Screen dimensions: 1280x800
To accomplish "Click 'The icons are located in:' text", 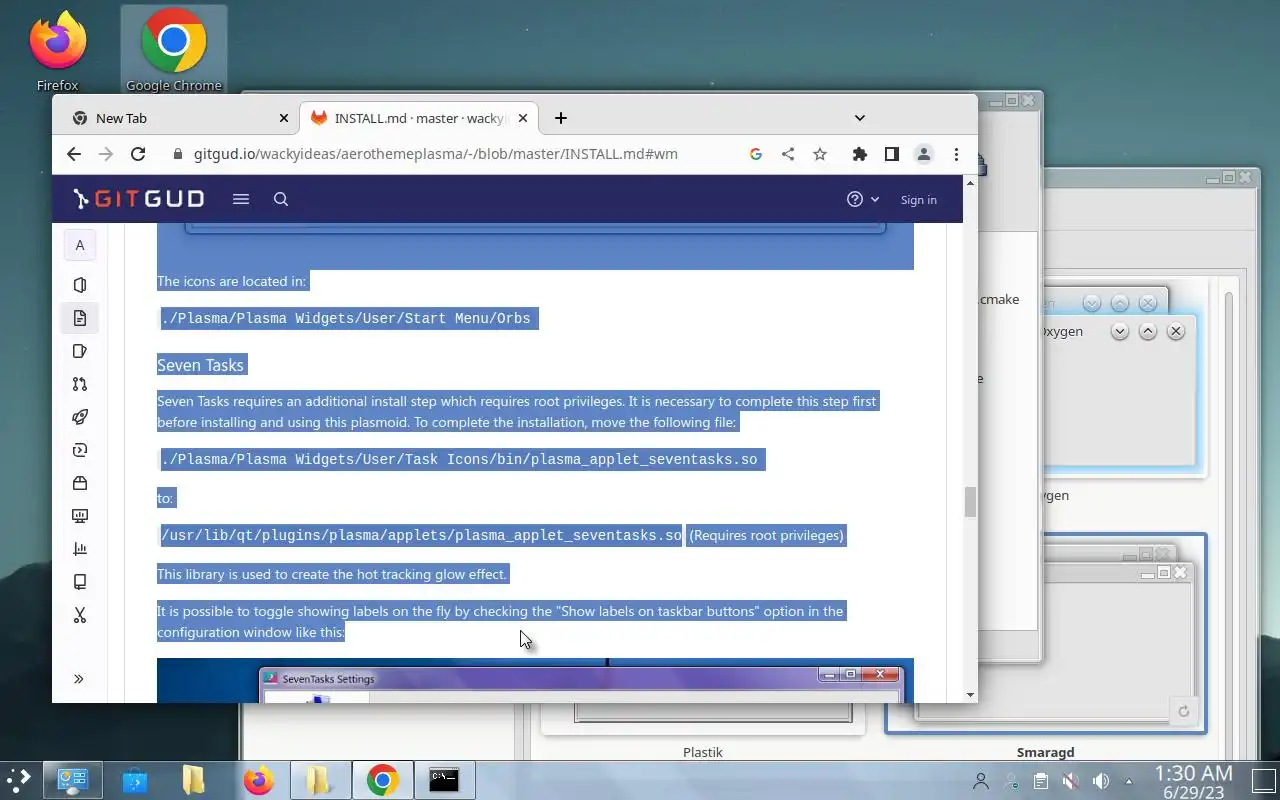I will coord(231,281).
